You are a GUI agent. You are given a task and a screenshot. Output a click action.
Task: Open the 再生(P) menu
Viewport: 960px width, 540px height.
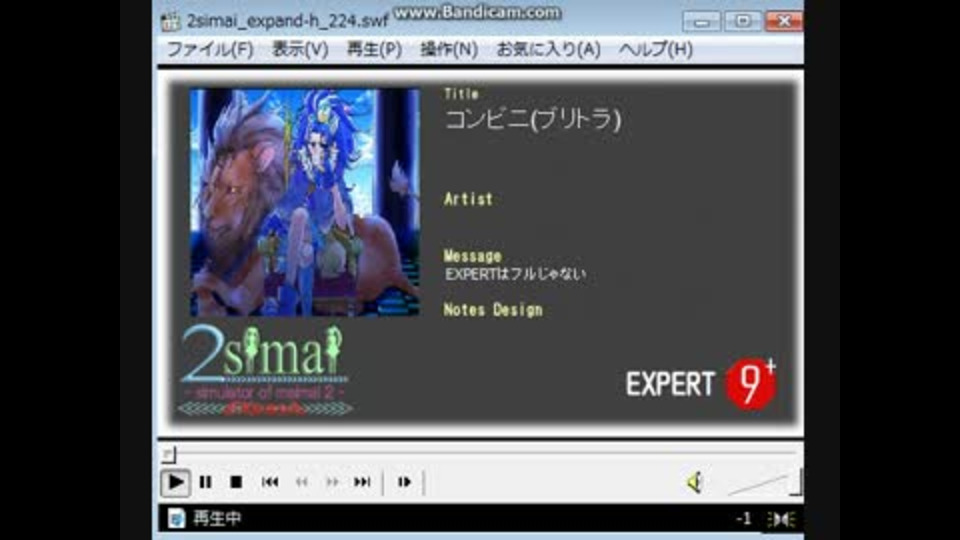[x=374, y=49]
